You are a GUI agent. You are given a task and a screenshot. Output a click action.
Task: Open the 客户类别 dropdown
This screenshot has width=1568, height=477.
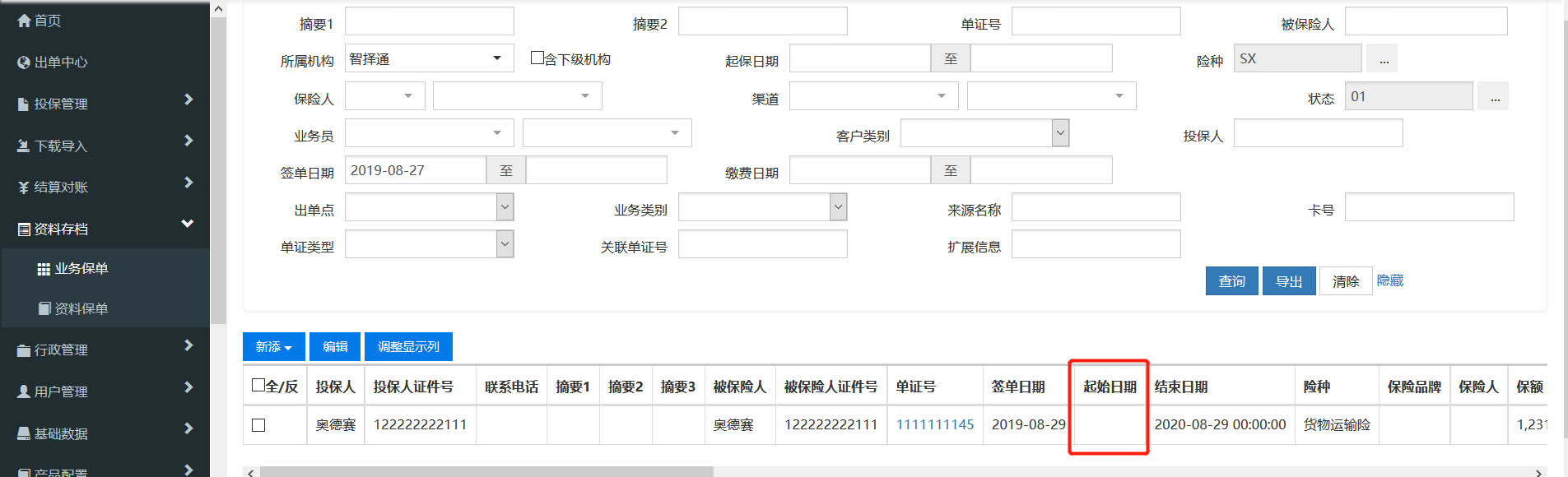point(984,133)
